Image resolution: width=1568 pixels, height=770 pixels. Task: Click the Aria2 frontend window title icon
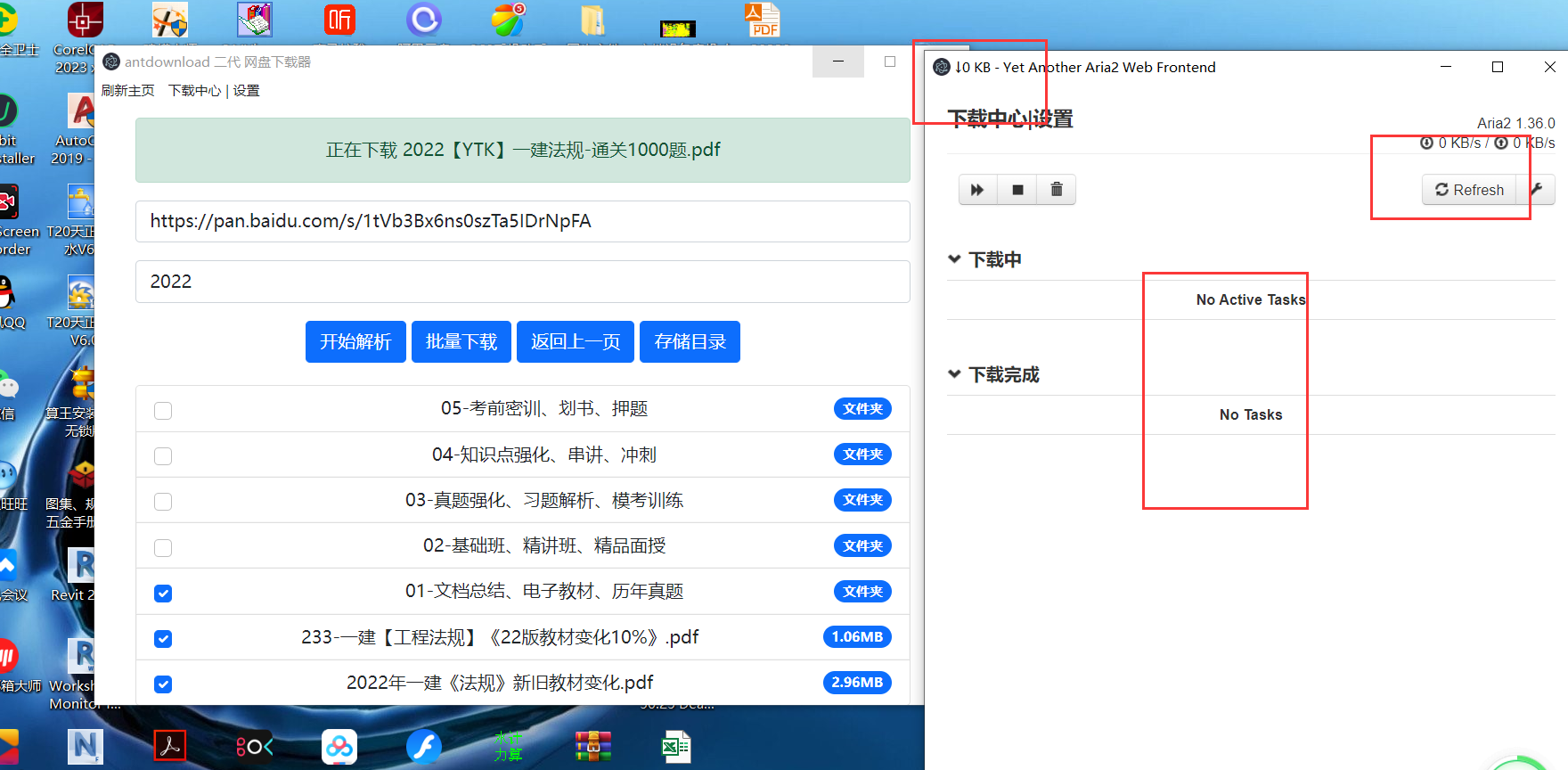tap(942, 67)
